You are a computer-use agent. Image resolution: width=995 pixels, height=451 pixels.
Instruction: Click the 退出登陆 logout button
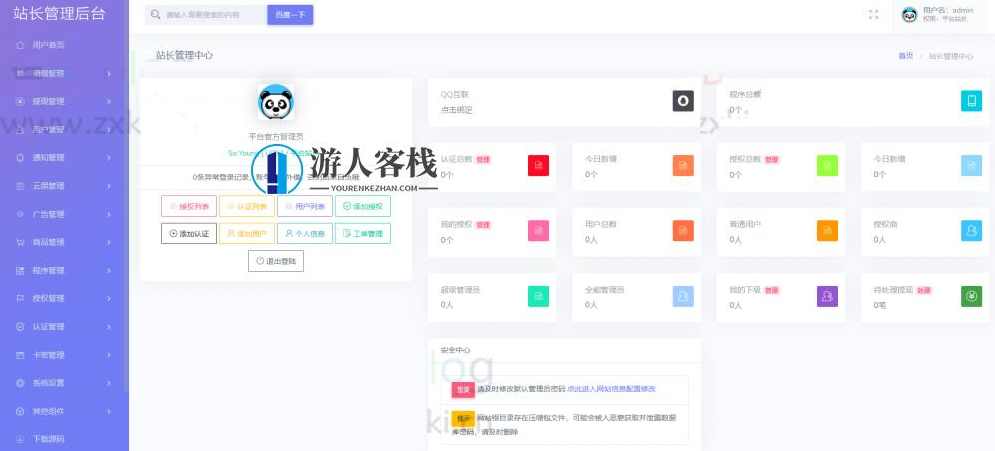(x=276, y=261)
